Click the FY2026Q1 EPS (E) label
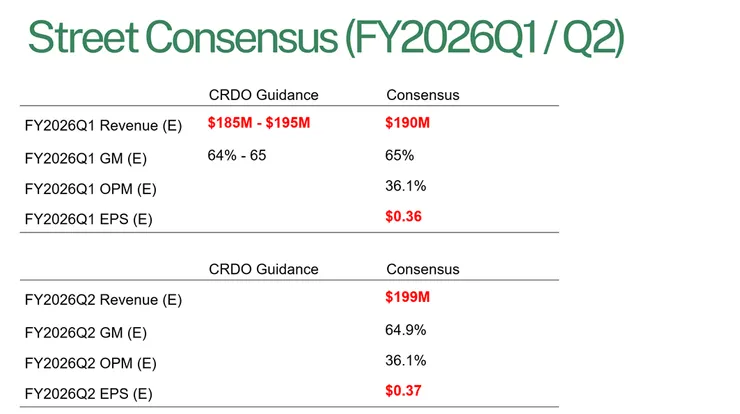Image resolution: width=740 pixels, height=414 pixels. pos(88,218)
